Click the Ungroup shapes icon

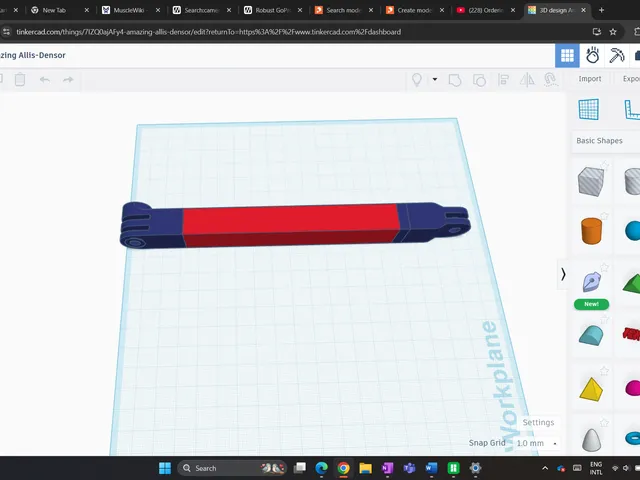coord(479,80)
